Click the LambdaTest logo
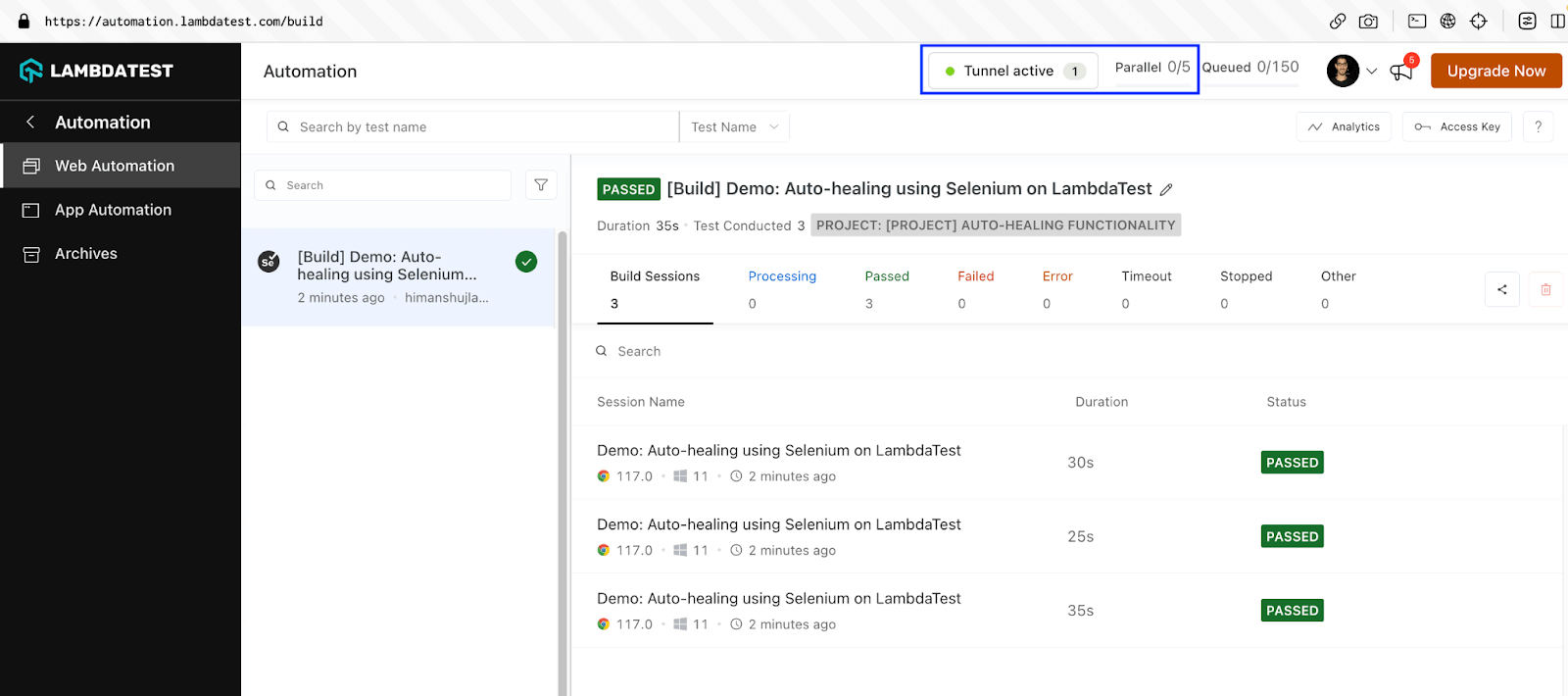Screen dimensions: 1568x696 coord(96,71)
